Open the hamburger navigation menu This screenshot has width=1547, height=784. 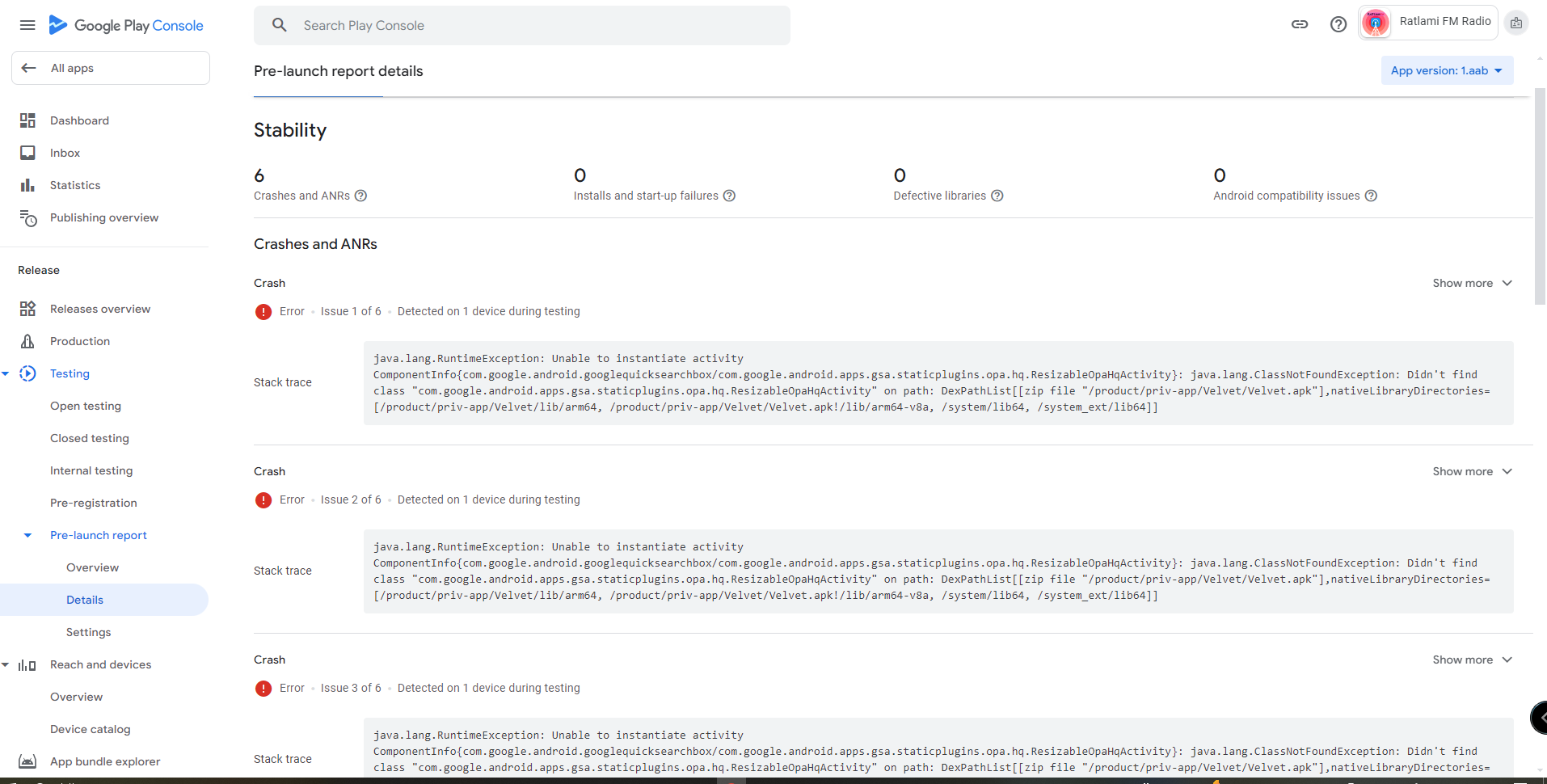(27, 25)
